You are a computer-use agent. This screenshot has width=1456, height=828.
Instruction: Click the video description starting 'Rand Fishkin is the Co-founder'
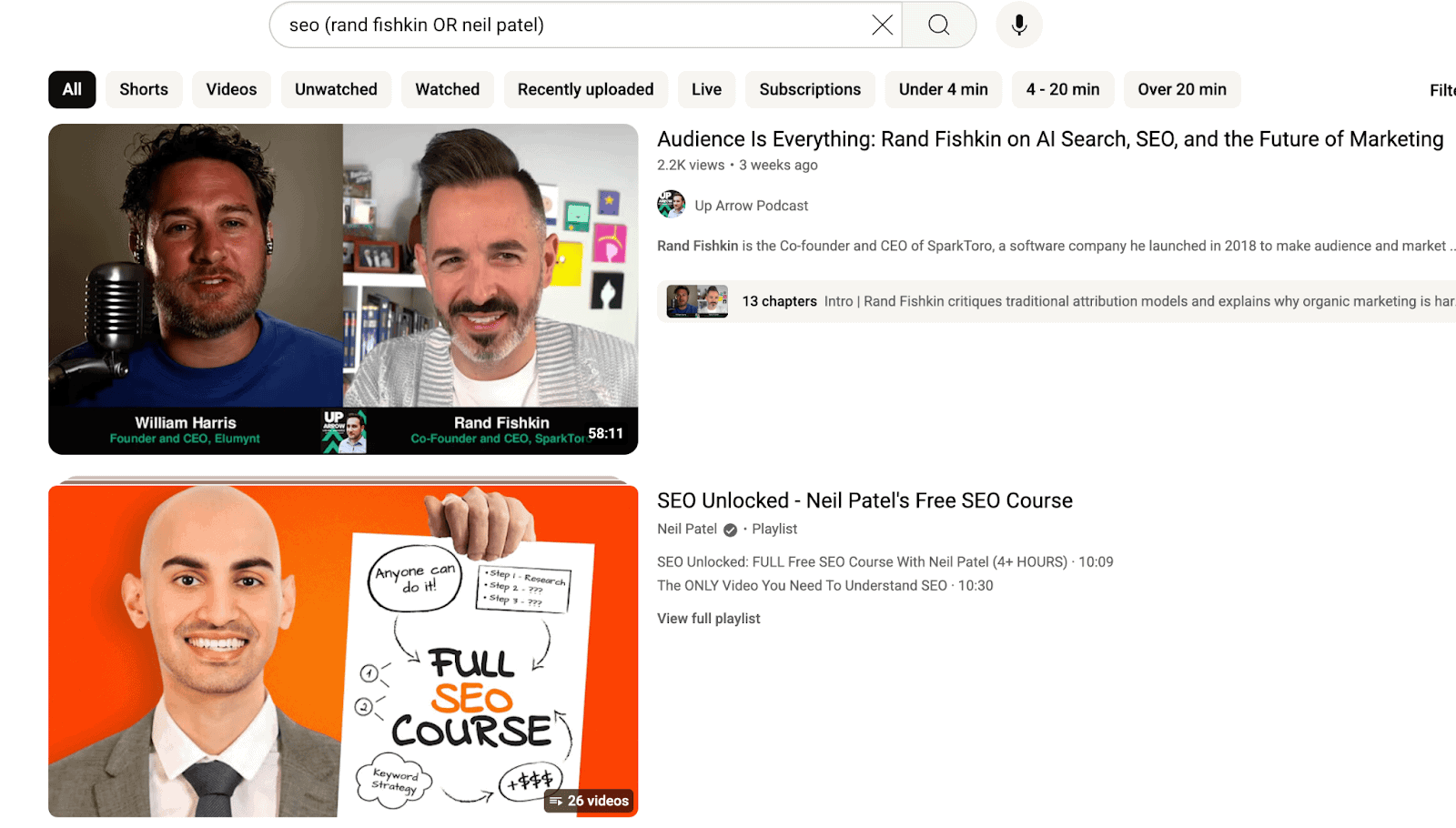click(x=1057, y=246)
